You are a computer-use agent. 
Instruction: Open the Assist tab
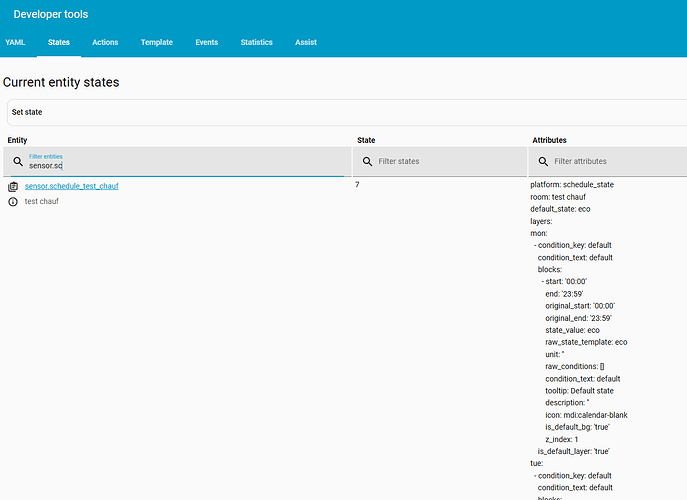(x=306, y=43)
